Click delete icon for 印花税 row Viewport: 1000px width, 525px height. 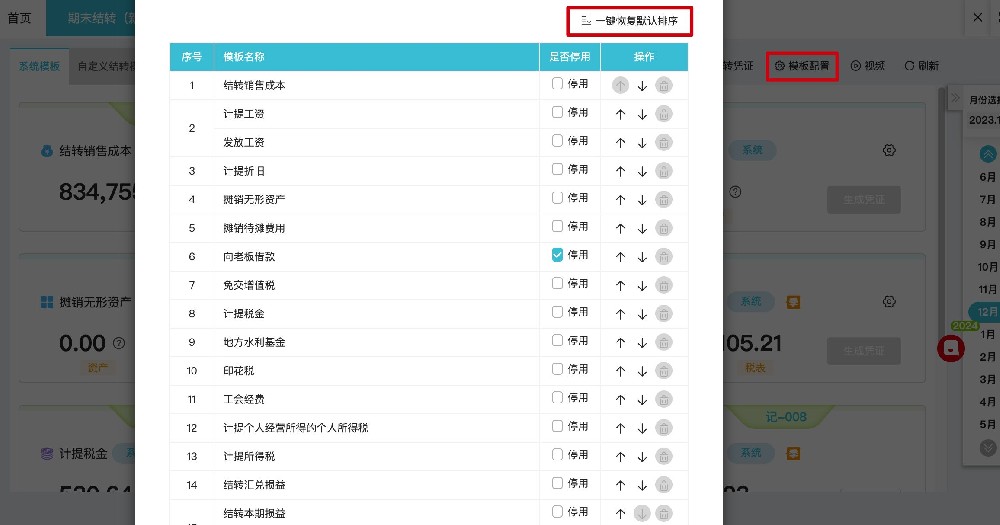tap(664, 371)
